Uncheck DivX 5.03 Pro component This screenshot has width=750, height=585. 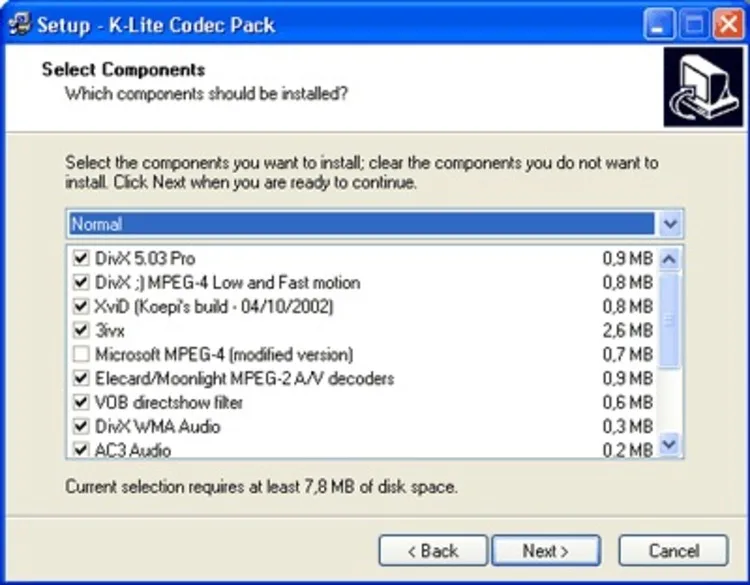[x=81, y=258]
